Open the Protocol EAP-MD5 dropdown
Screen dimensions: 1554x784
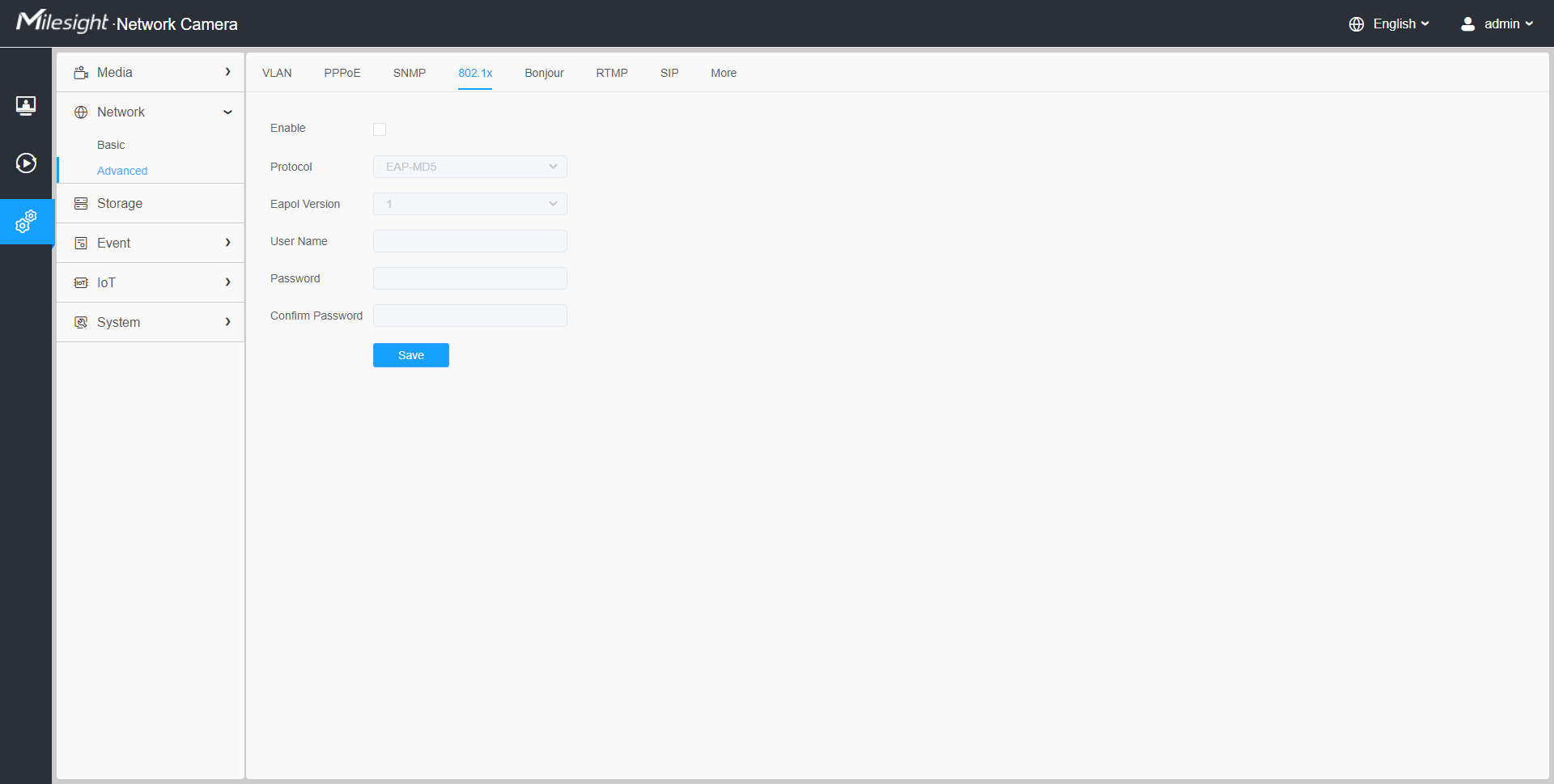click(x=469, y=167)
